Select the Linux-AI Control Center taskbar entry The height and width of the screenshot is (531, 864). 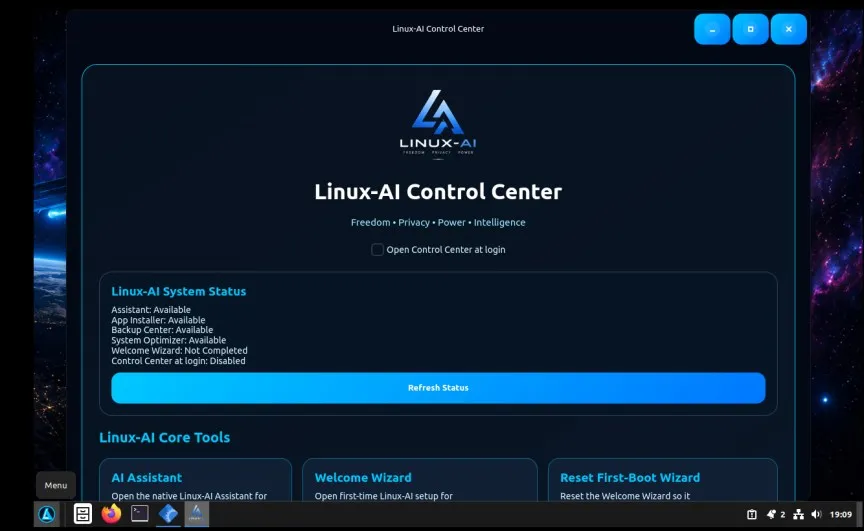pos(197,514)
